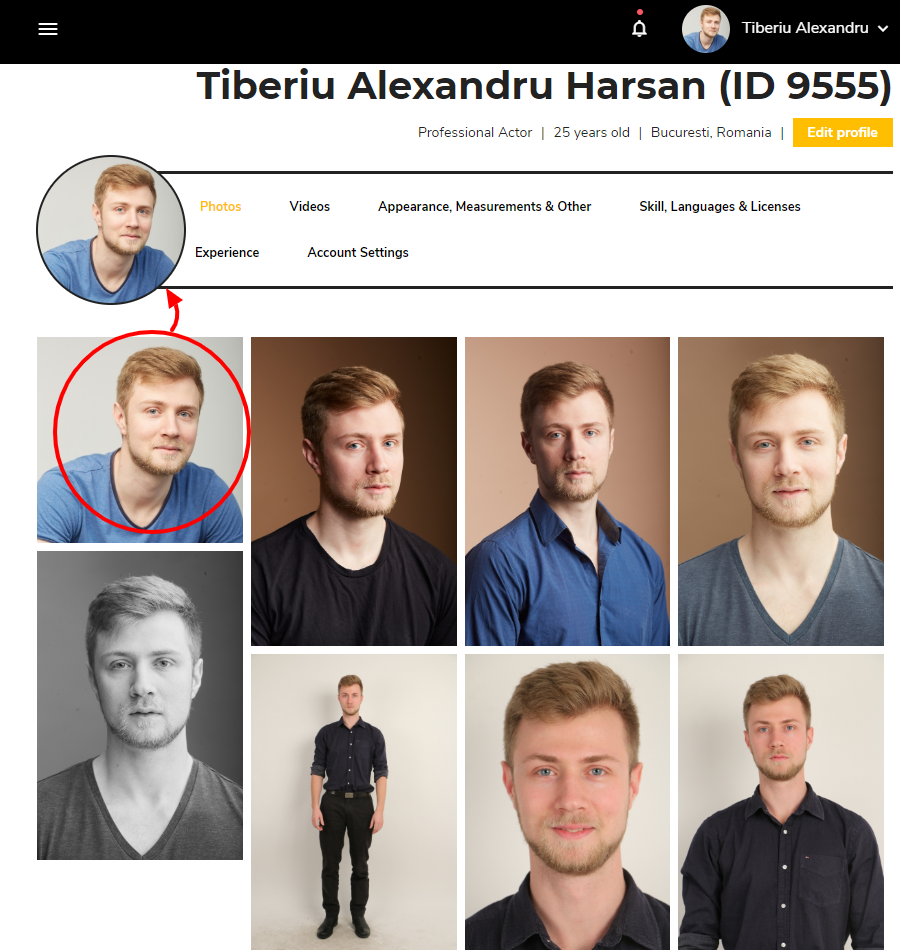
Task: Switch to the Videos tab
Action: pyautogui.click(x=310, y=207)
